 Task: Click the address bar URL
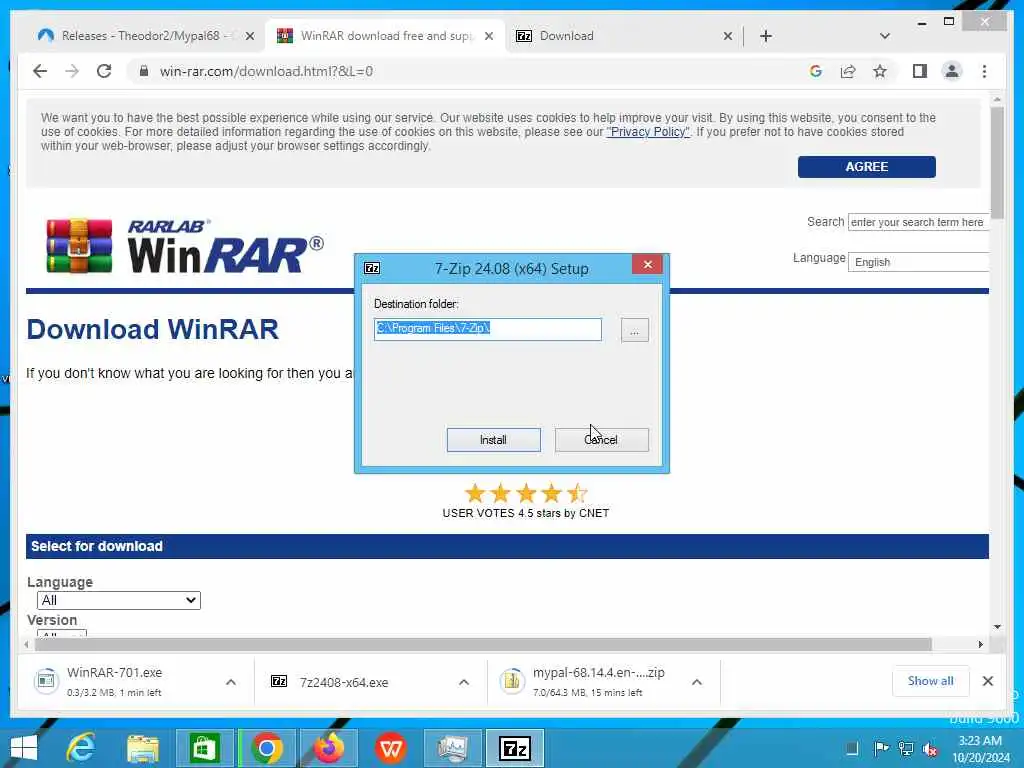point(266,71)
